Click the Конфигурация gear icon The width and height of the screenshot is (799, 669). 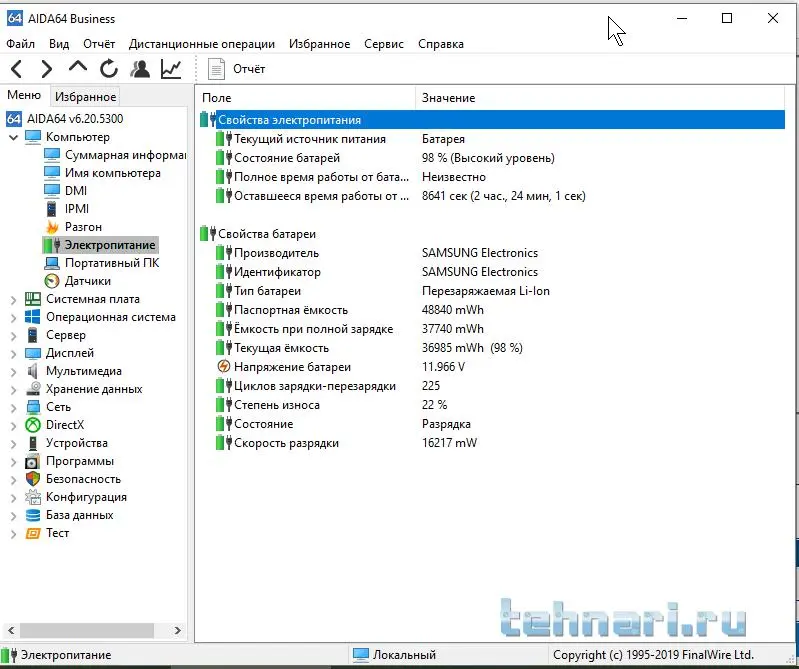point(33,497)
